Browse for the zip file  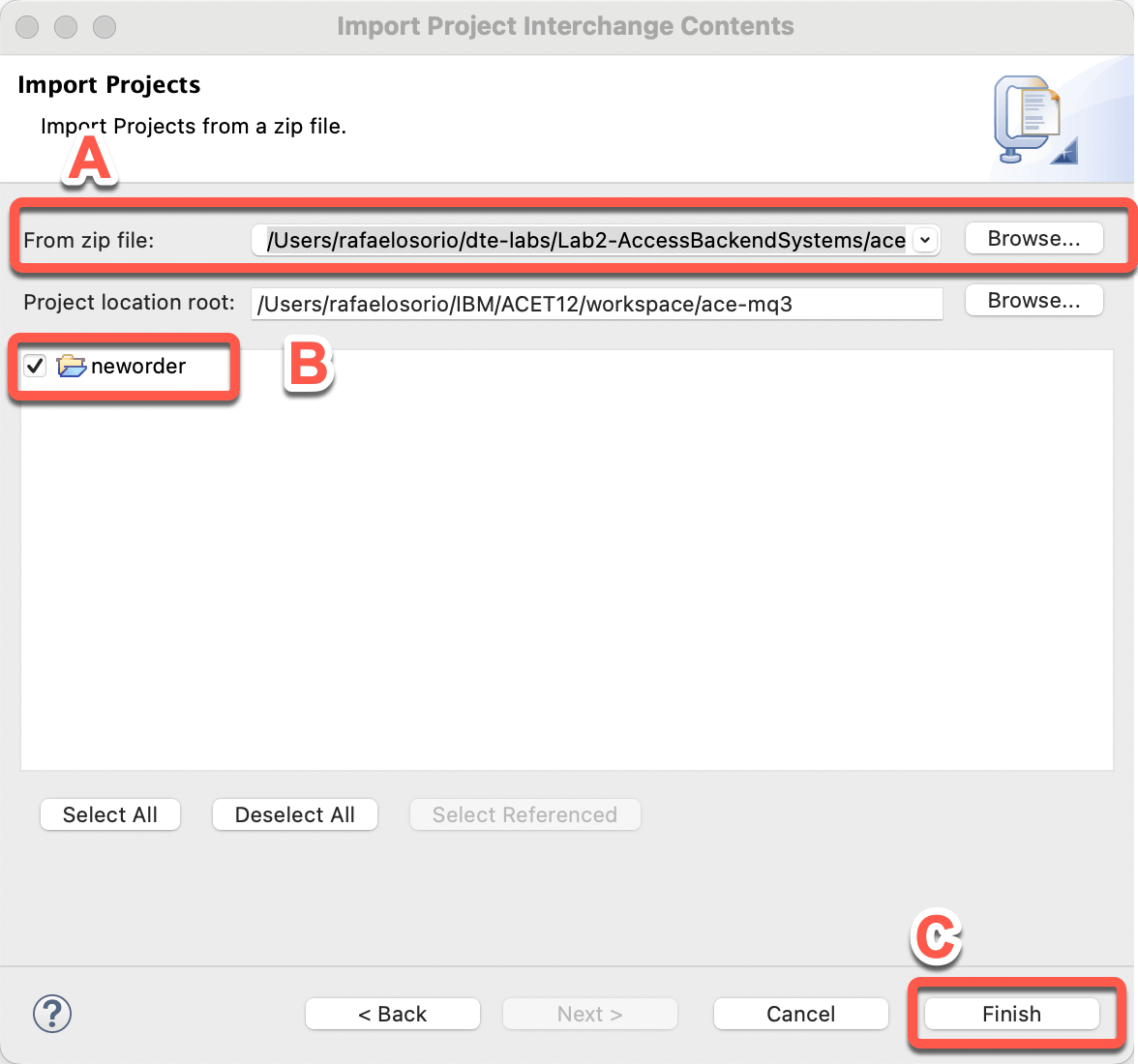tap(1033, 239)
